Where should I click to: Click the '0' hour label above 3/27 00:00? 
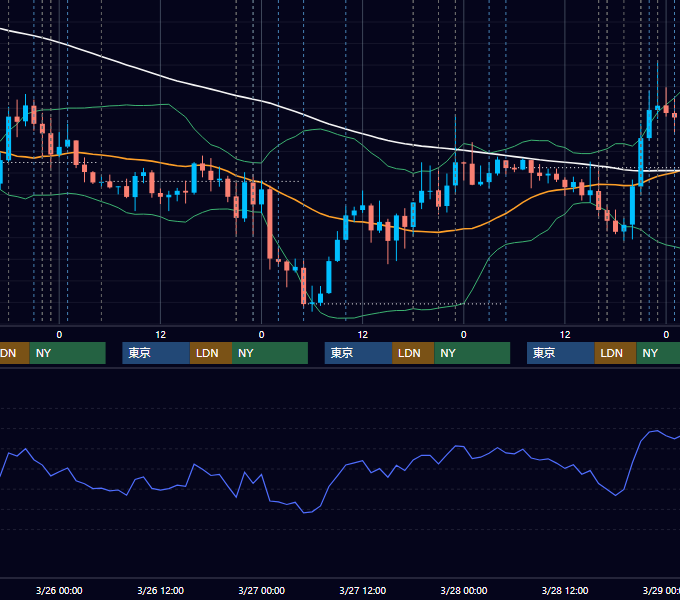click(262, 335)
